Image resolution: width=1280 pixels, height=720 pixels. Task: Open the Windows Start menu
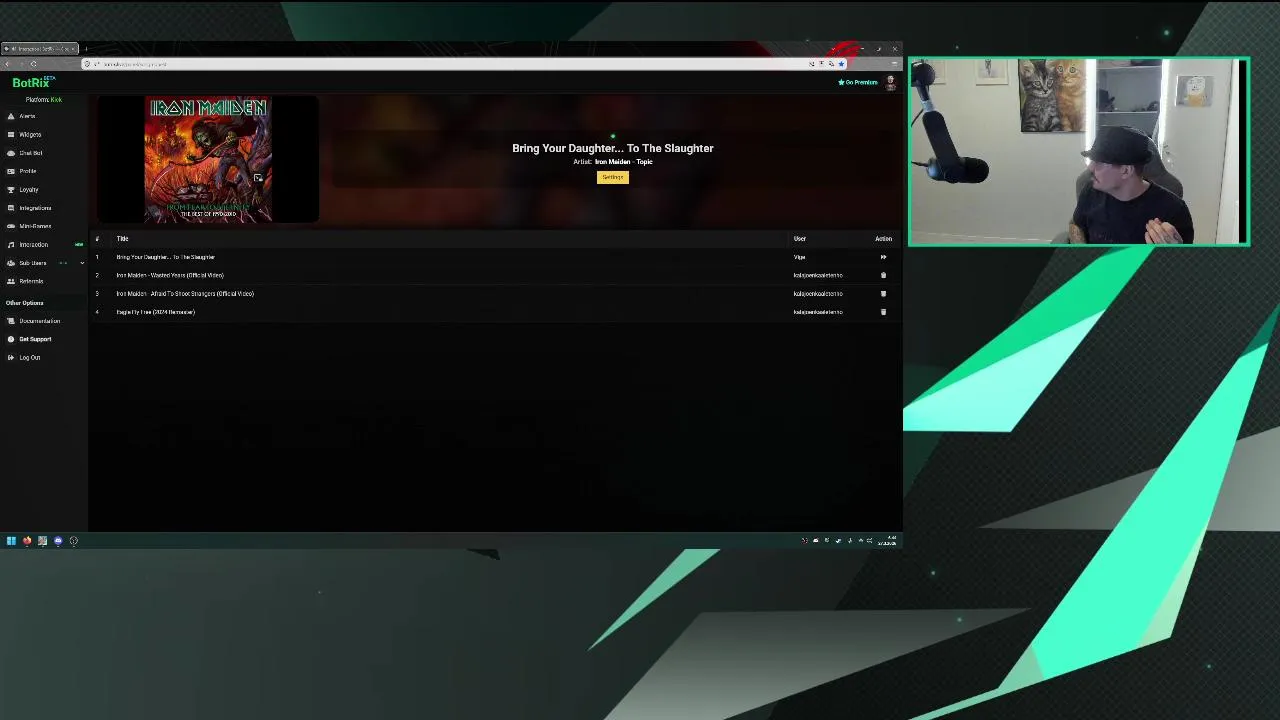(11, 541)
